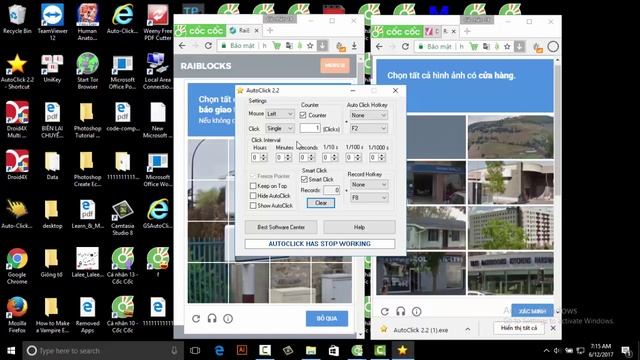The image size is (640, 360).
Task: Open new tab in left Cốc Cốc window
Action: click(270, 31)
